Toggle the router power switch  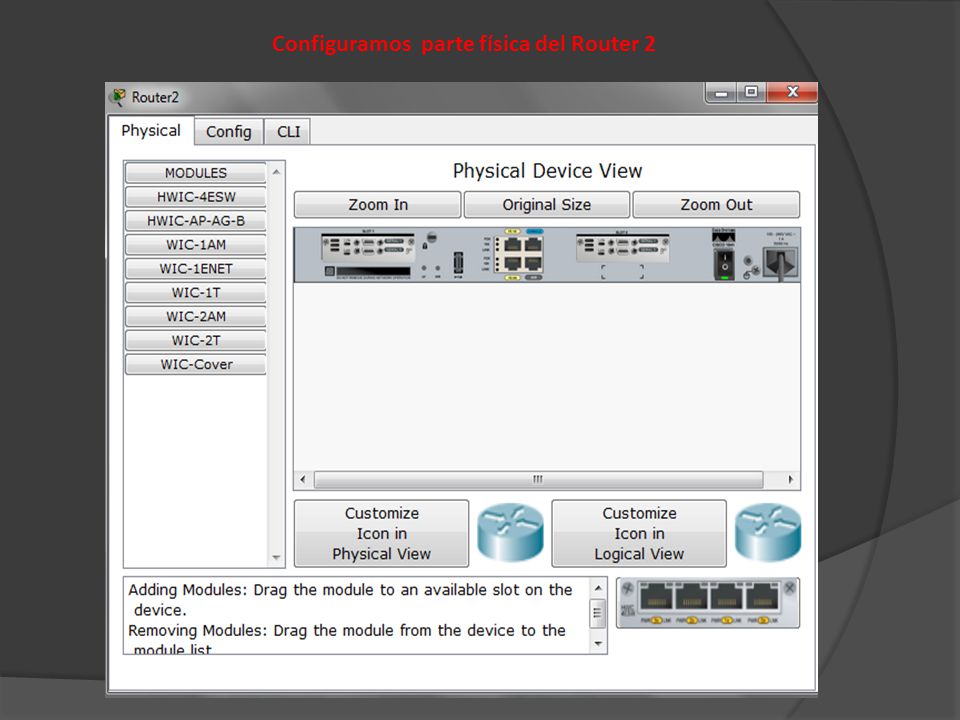(724, 266)
